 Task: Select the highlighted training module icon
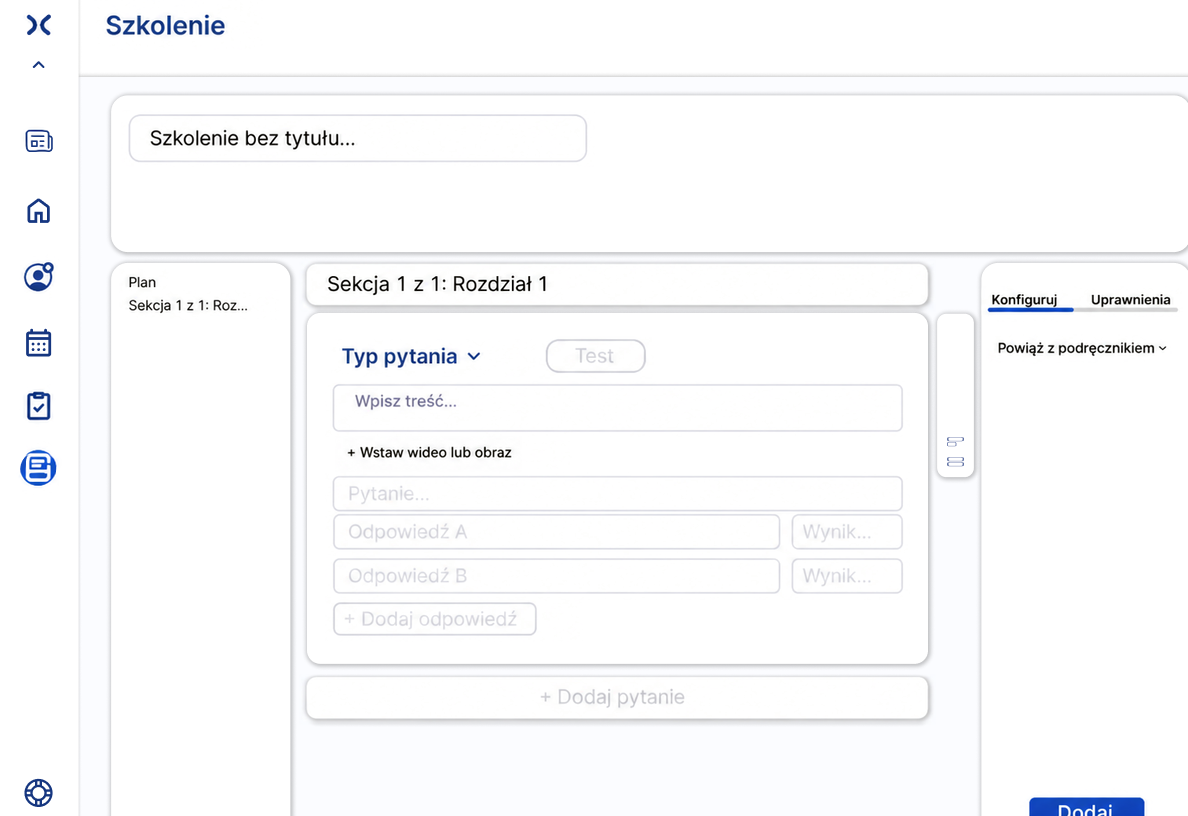(39, 468)
